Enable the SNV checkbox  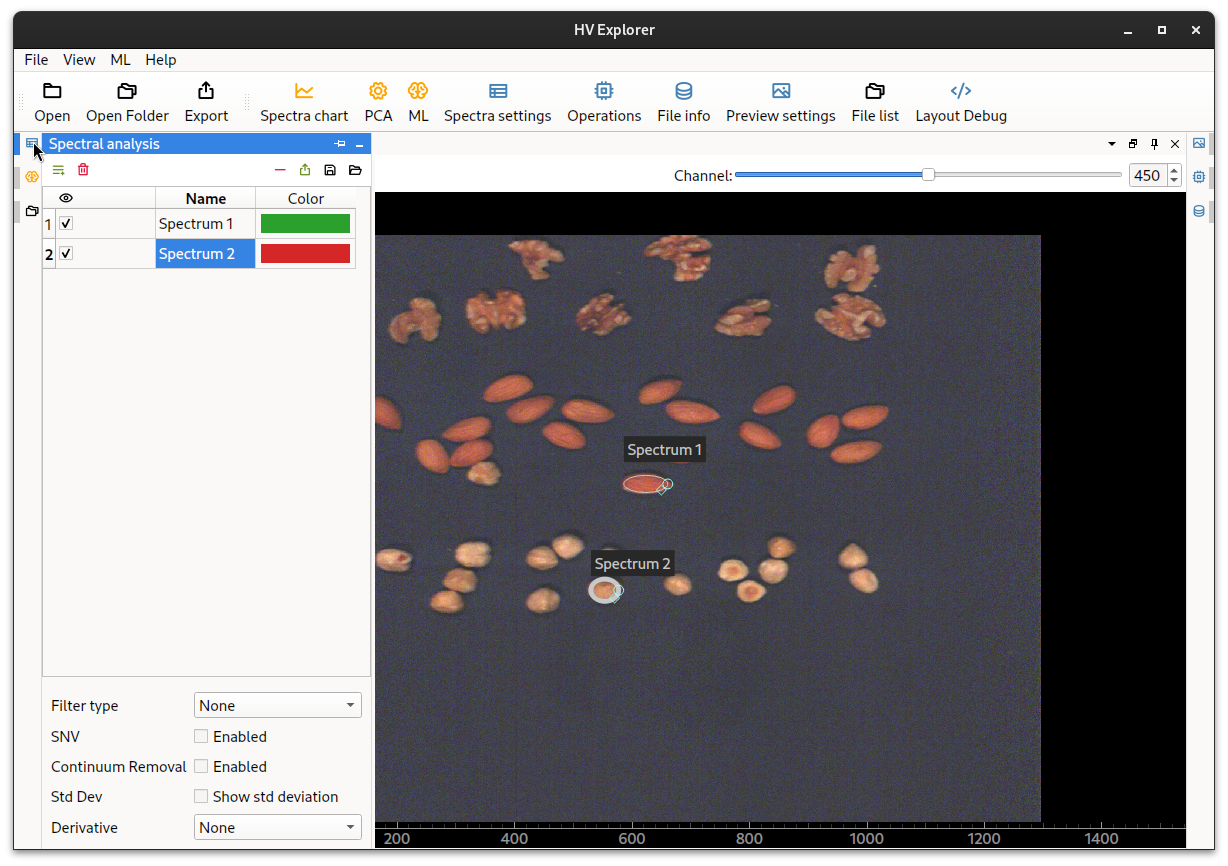(201, 736)
